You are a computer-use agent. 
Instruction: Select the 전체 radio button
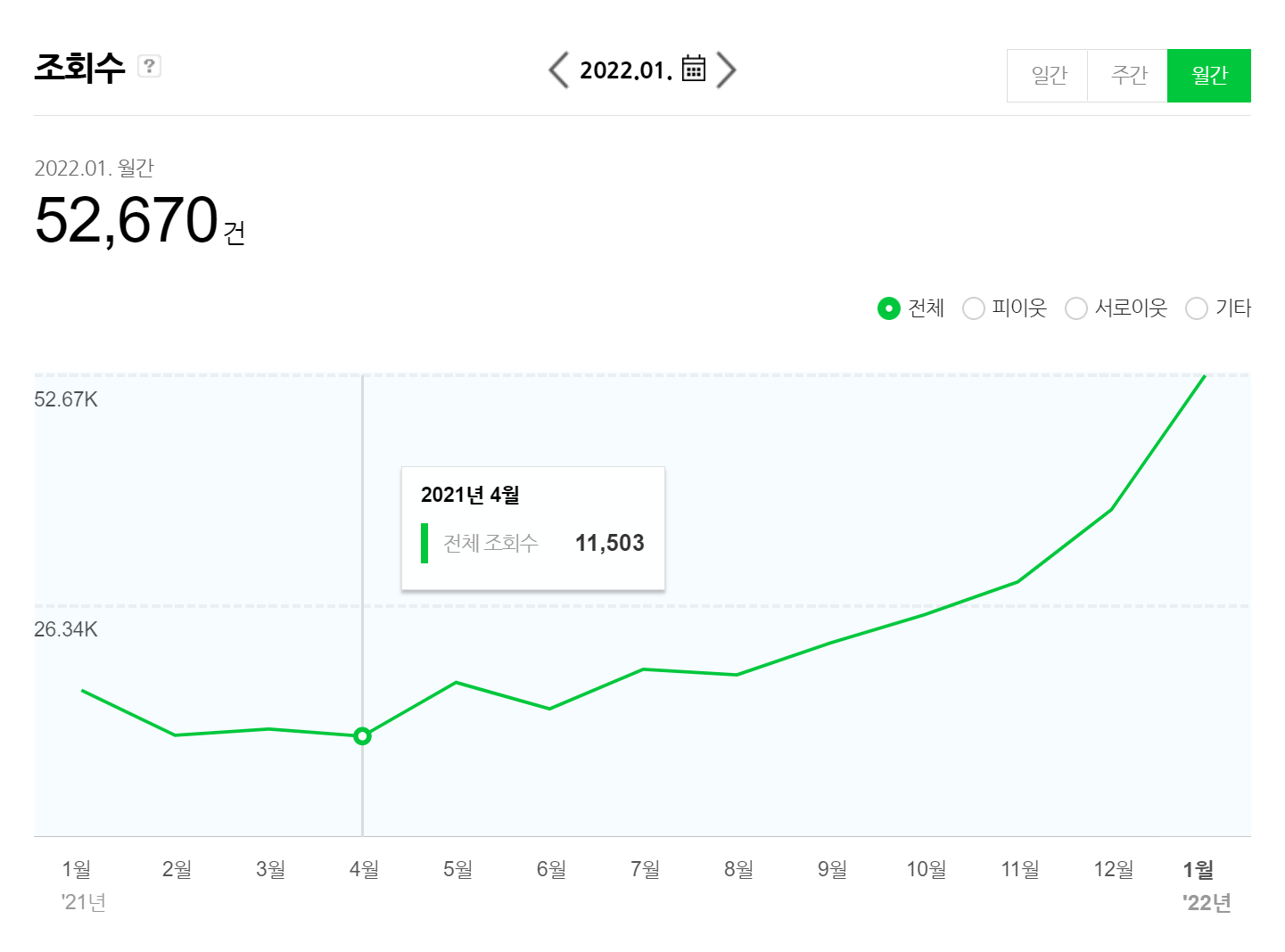(x=888, y=308)
